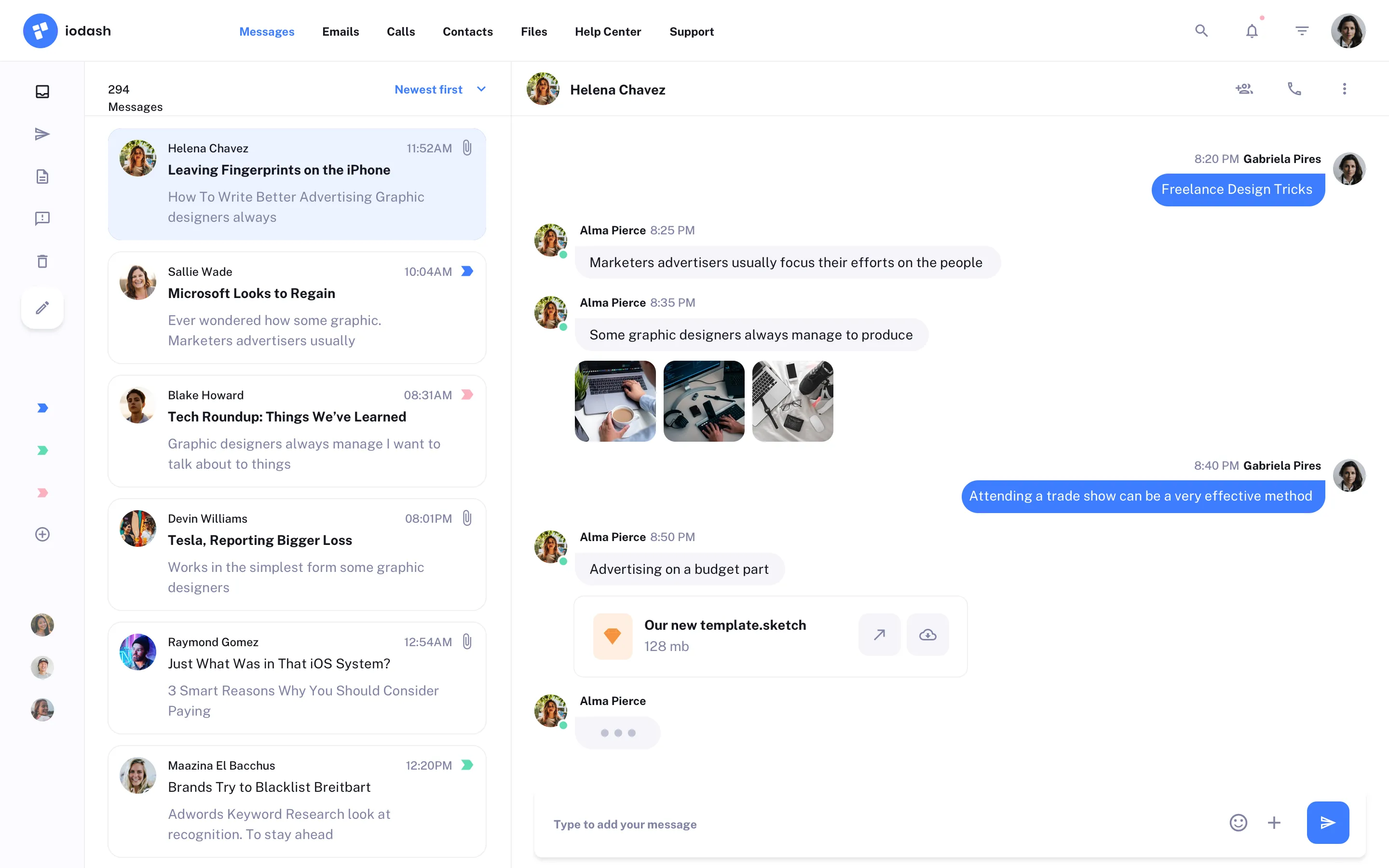This screenshot has width=1389, height=868.
Task: Open the Drafts document icon in sidebar
Action: [42, 176]
